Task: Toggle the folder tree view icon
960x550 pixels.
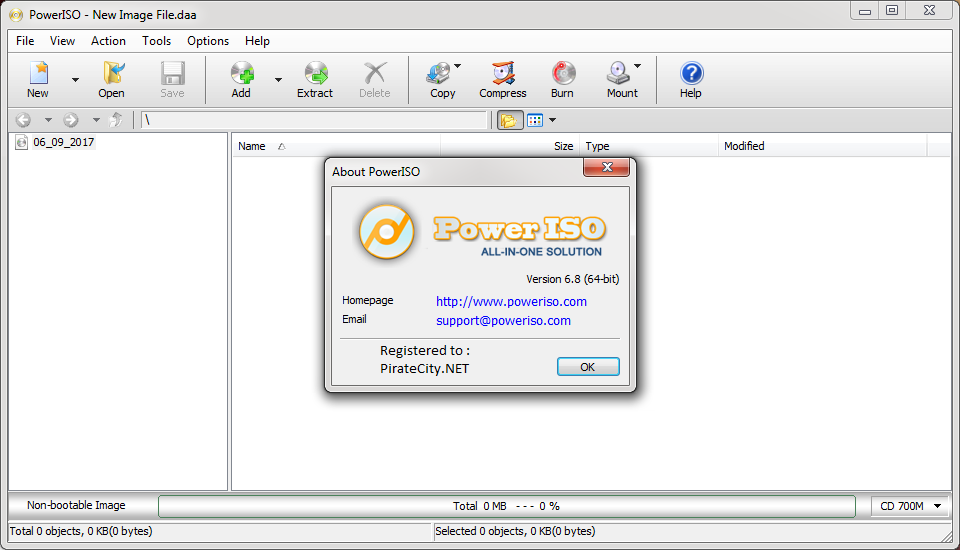Action: pyautogui.click(x=509, y=120)
